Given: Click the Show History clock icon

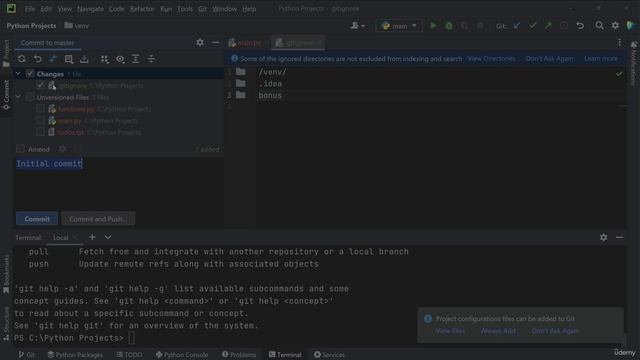Looking at the screenshot, I should click(564, 26).
